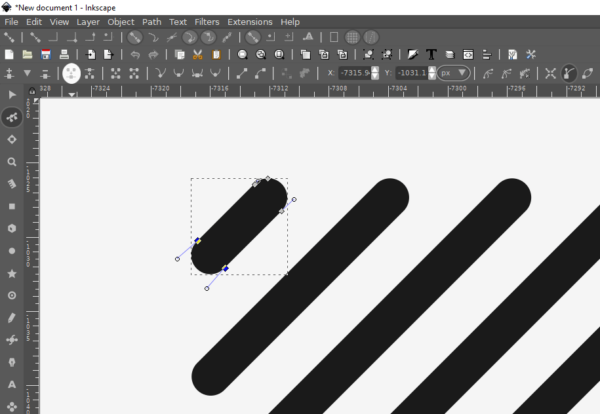The image size is (600, 414).
Task: Click the Open document folder icon
Action: pyautogui.click(x=27, y=55)
